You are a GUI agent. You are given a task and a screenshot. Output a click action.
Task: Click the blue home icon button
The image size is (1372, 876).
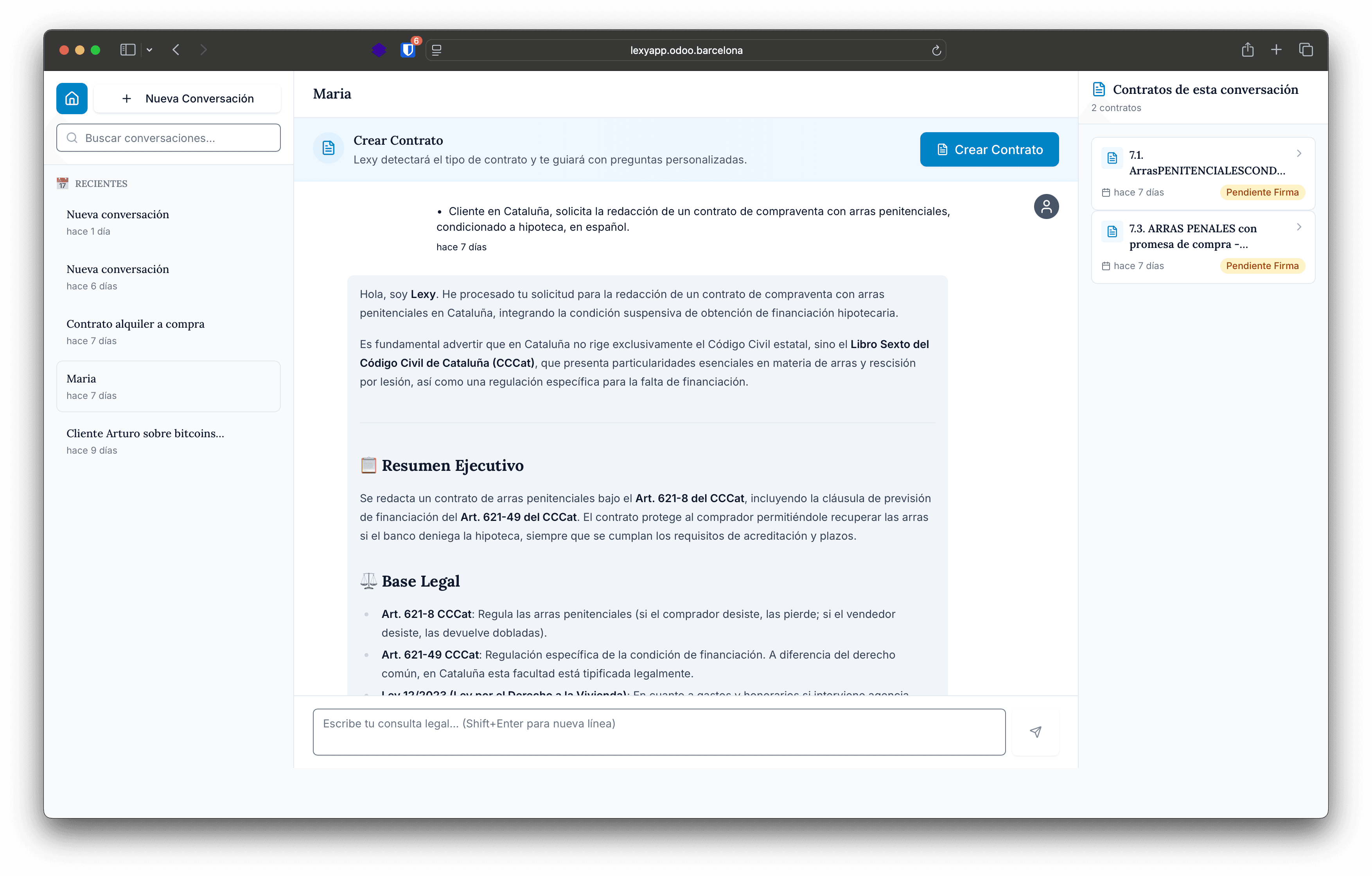(72, 99)
